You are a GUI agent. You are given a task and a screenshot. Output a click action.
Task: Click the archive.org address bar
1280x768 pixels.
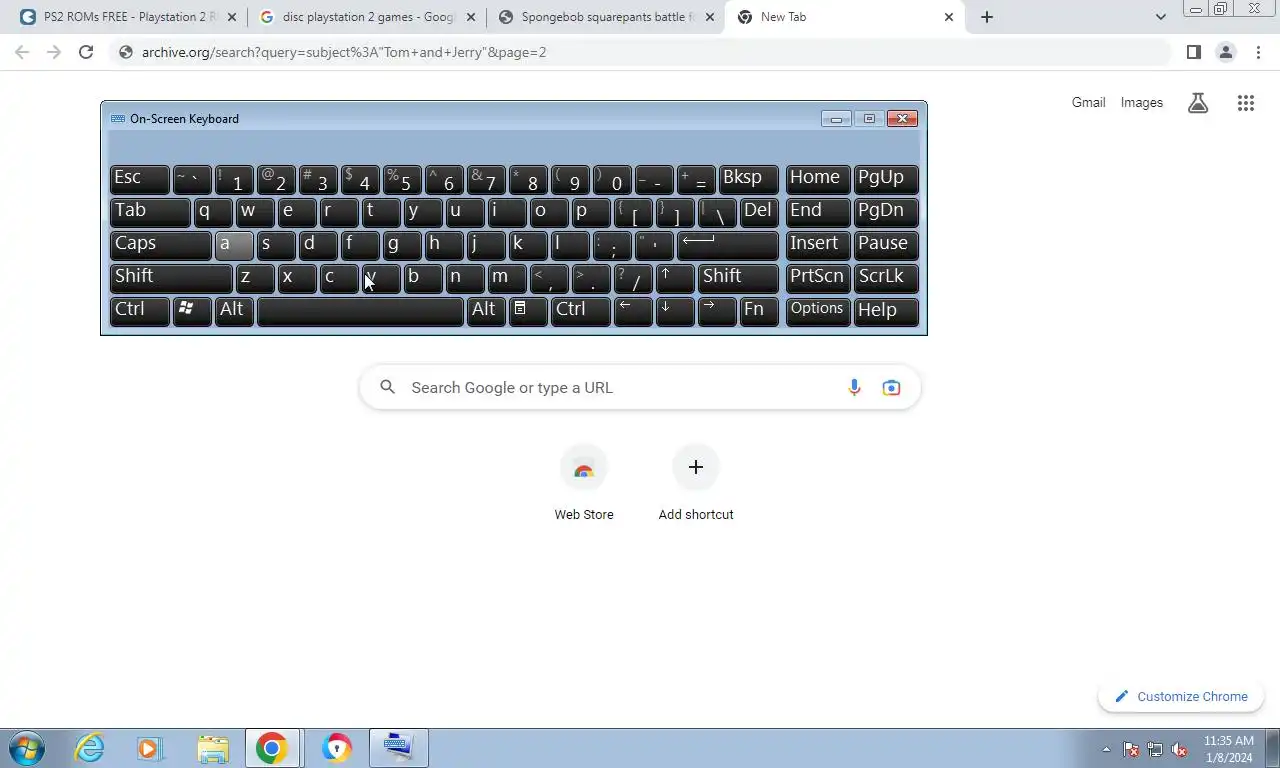[x=640, y=52]
